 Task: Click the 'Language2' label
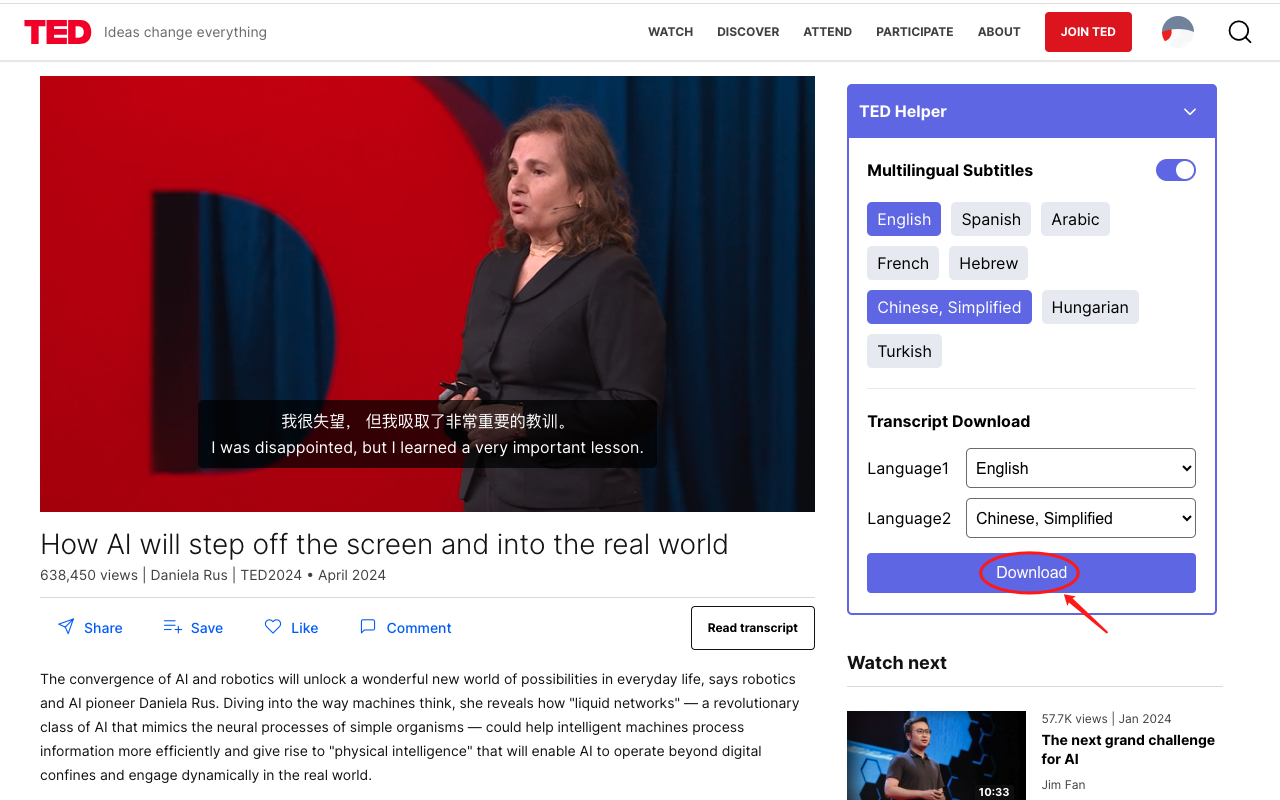pos(909,518)
